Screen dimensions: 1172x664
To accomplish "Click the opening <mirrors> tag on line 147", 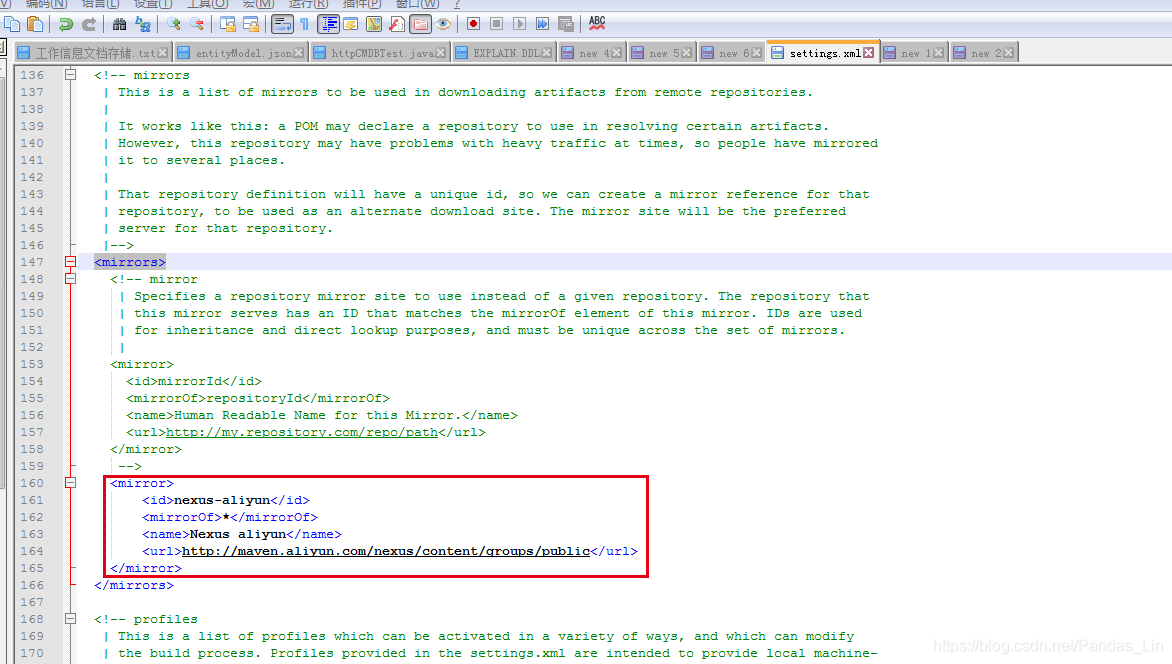I will (130, 262).
